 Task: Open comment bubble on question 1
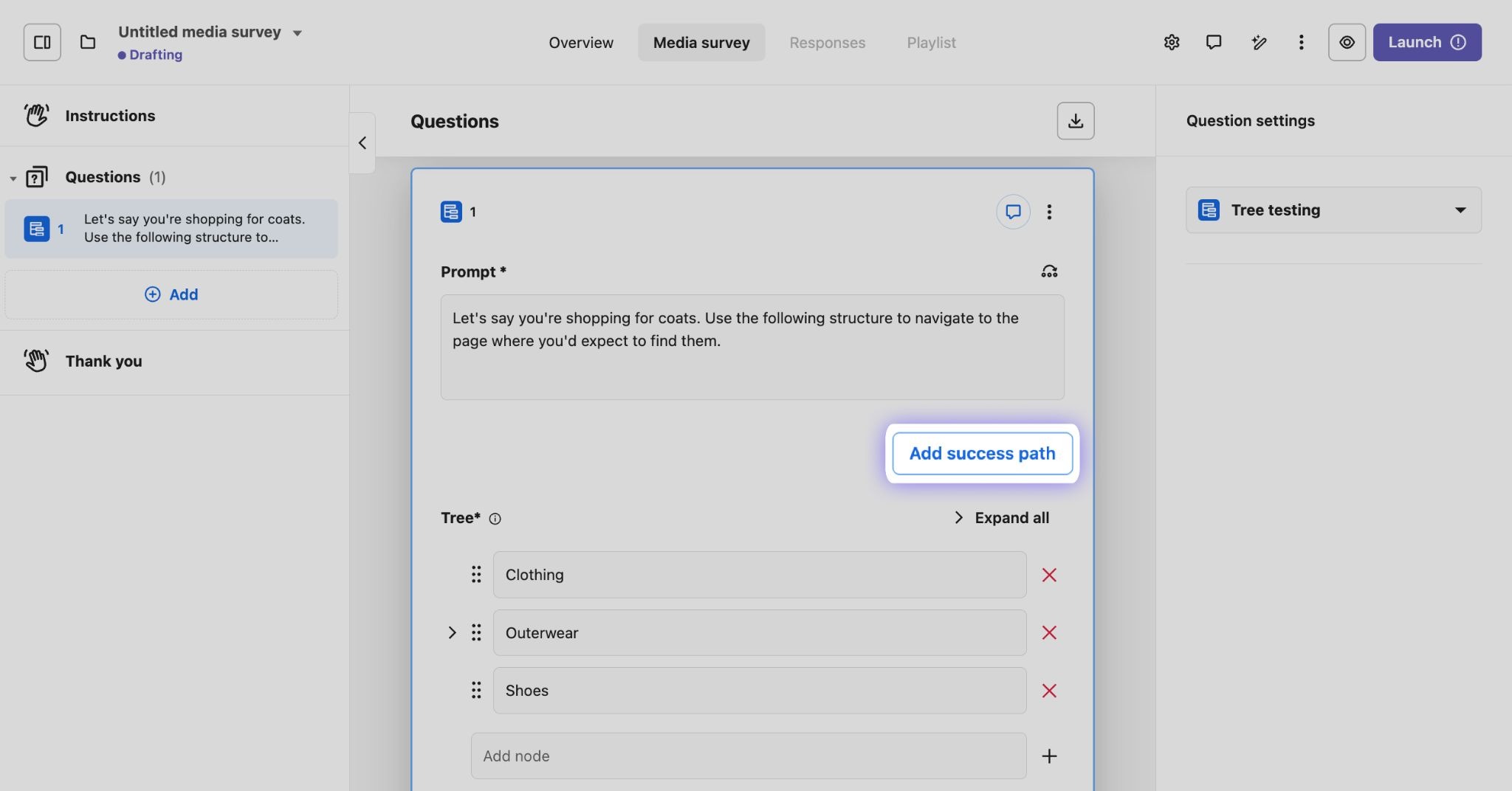(1013, 213)
